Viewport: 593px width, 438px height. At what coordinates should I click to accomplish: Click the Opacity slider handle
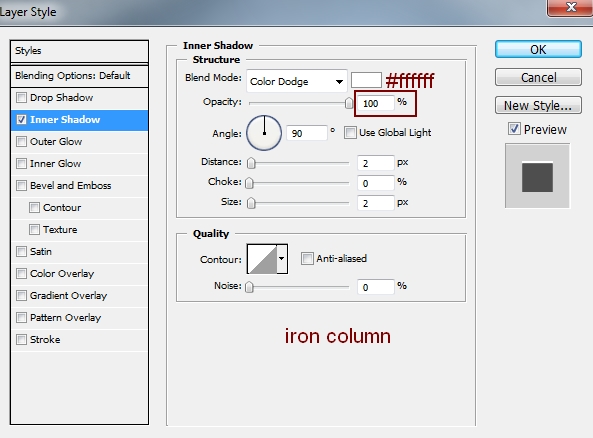(x=349, y=103)
